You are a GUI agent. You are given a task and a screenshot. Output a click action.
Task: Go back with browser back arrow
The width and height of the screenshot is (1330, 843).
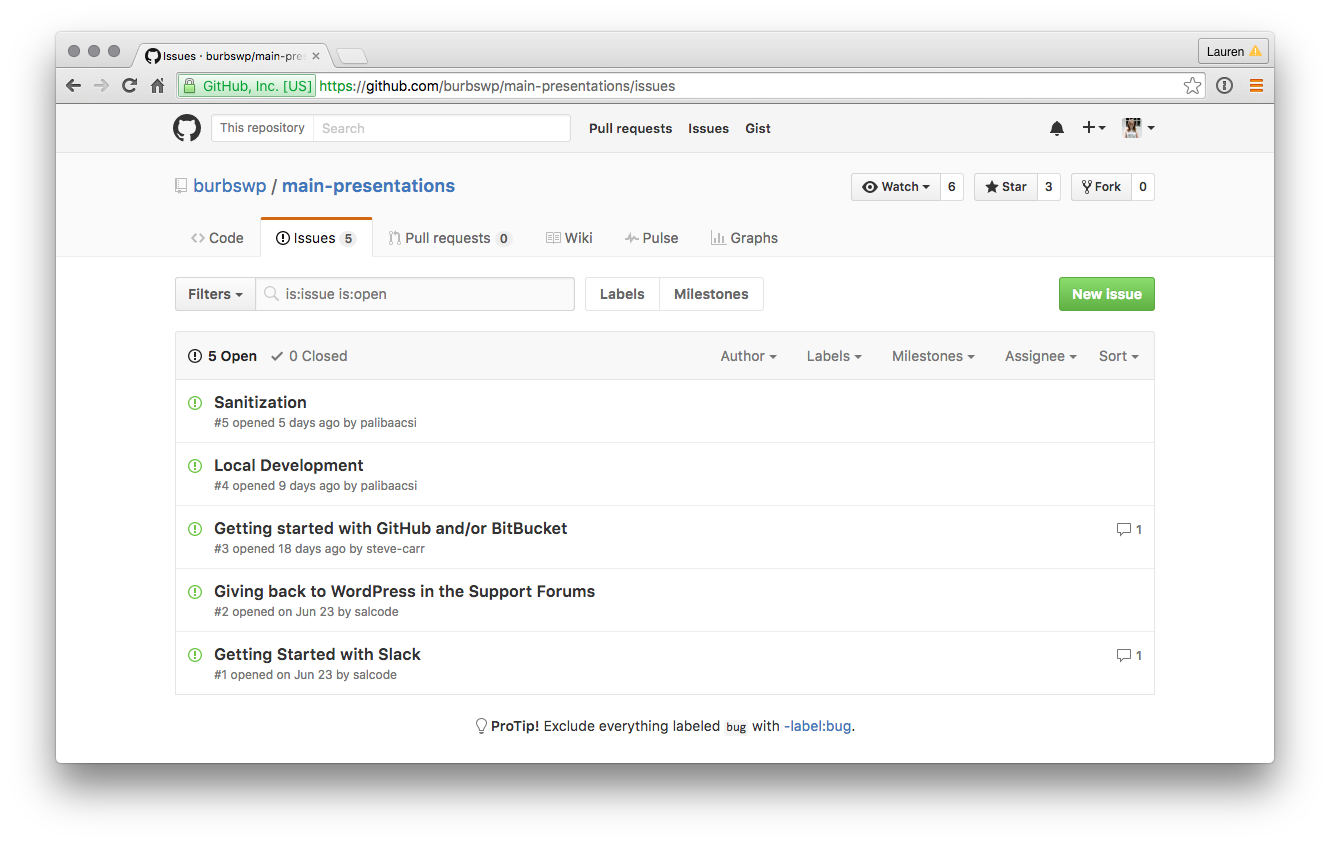[73, 86]
